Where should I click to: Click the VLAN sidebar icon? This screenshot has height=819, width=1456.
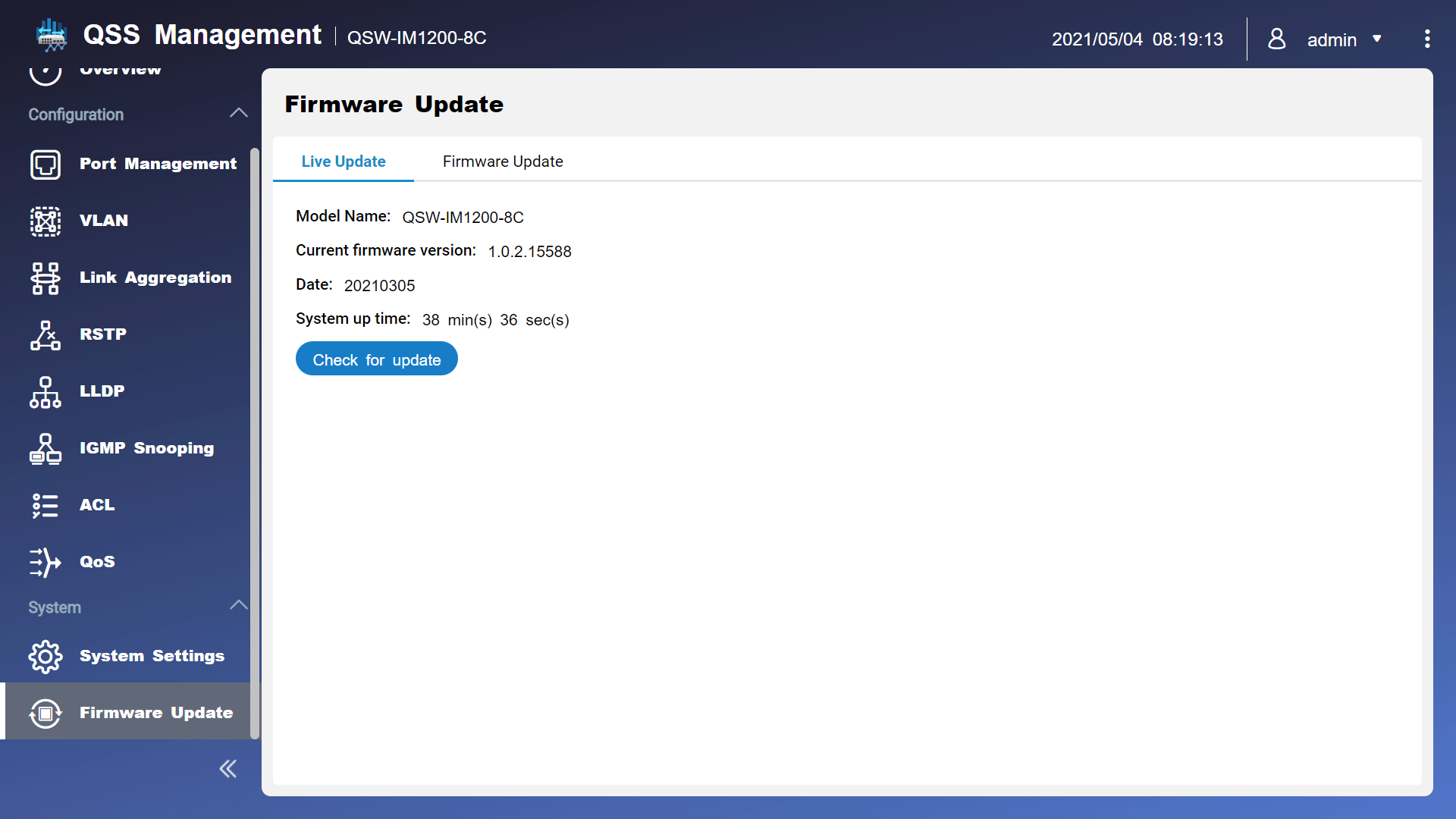pos(45,221)
